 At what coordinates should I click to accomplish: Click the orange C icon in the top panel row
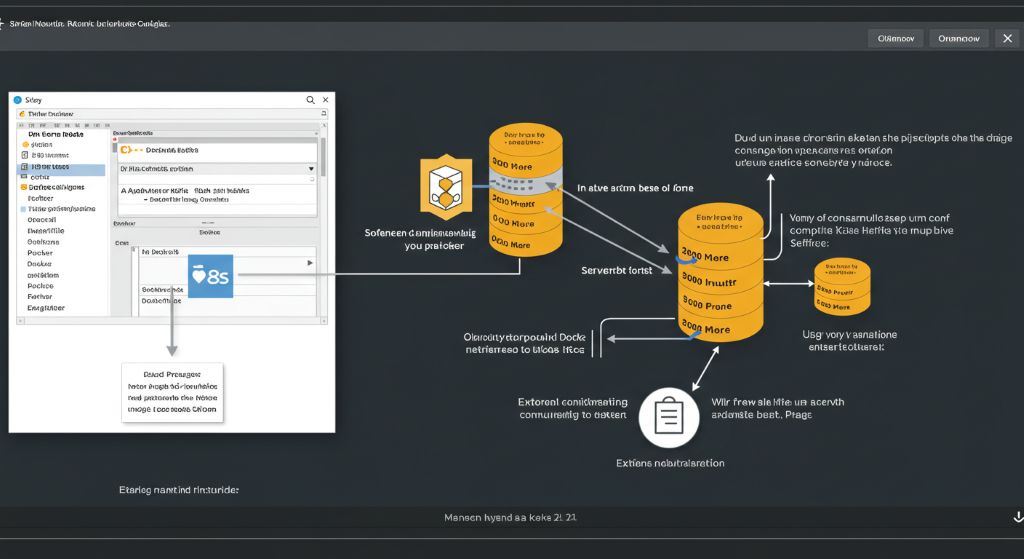[x=125, y=149]
